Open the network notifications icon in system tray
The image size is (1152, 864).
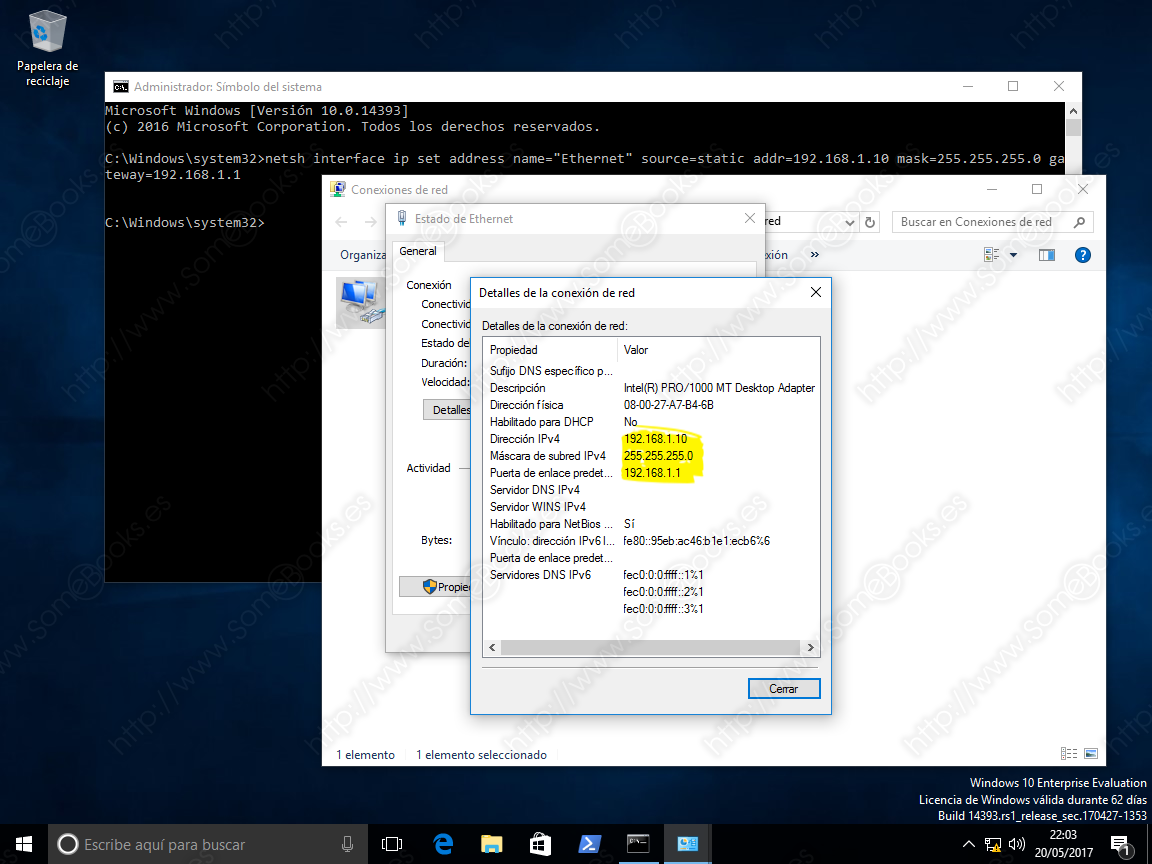(992, 845)
